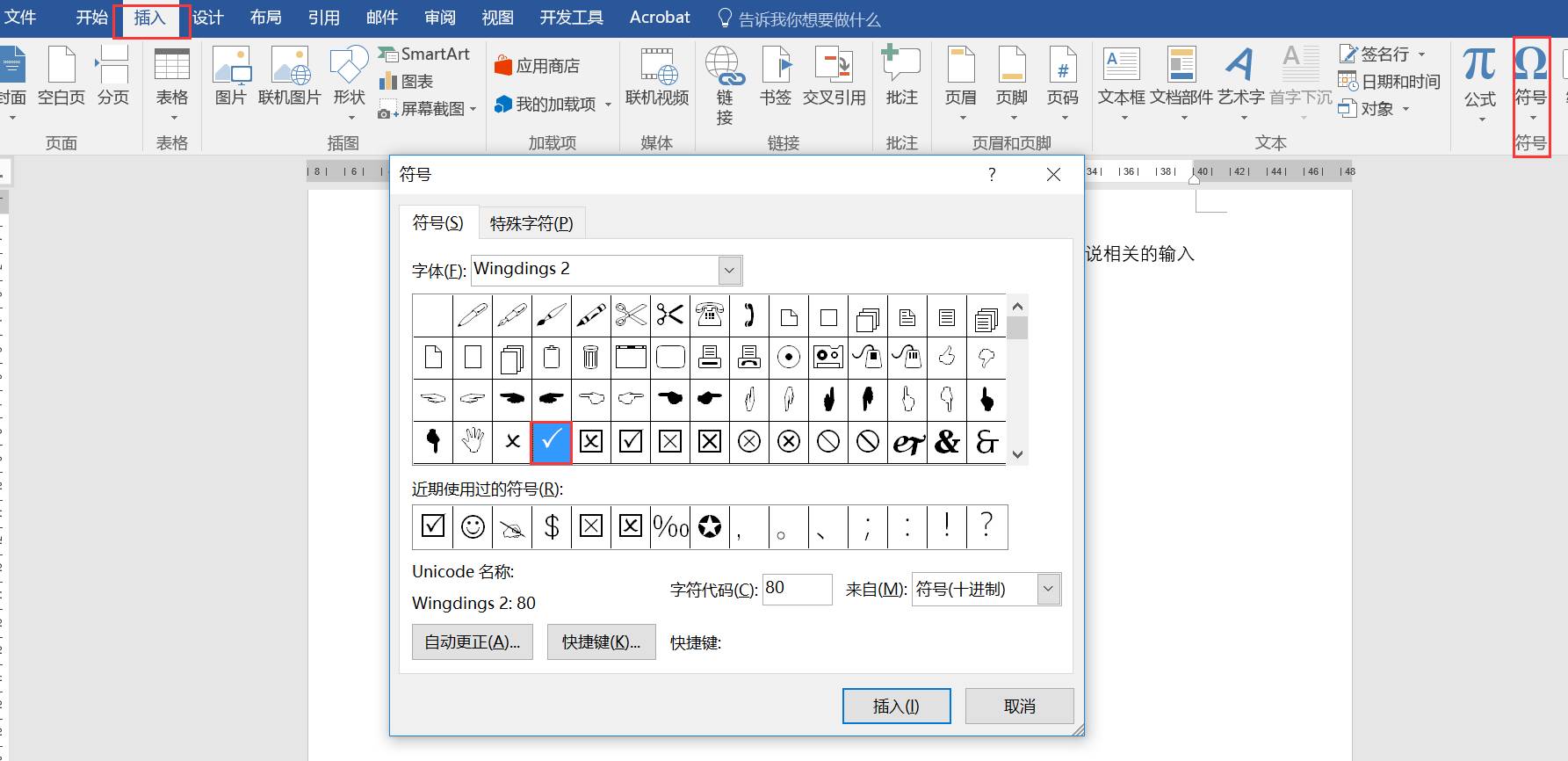The height and width of the screenshot is (761, 1568).
Task: Insert Date and Time (日期和时间)
Action: tap(1390, 82)
